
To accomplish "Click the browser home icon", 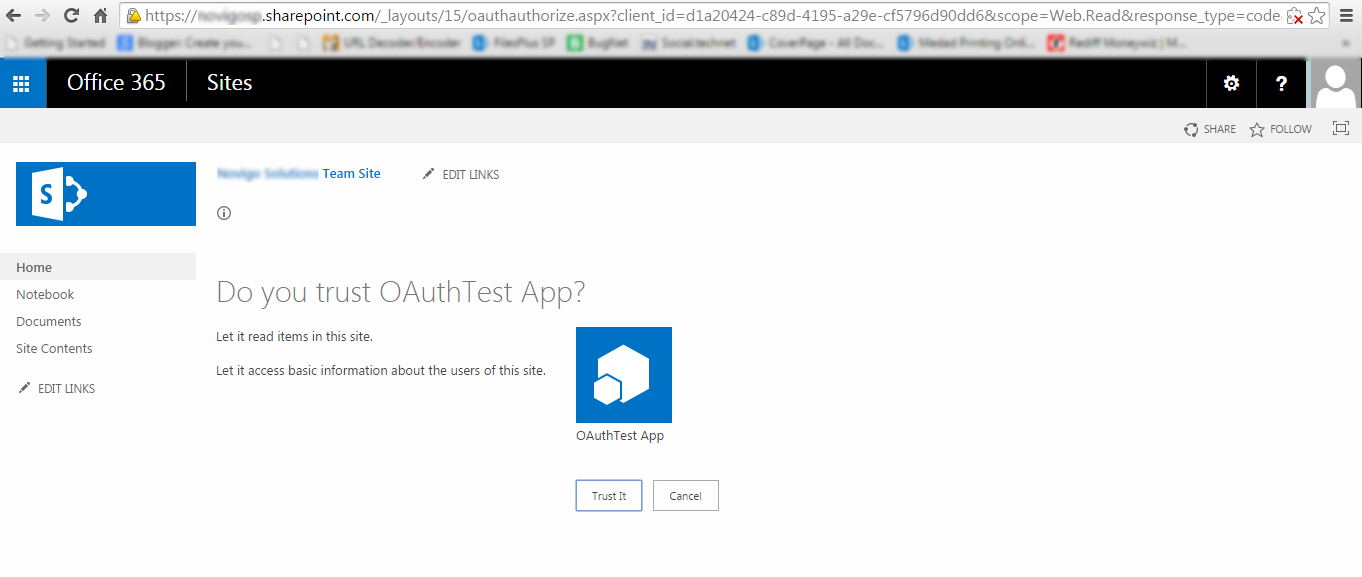I will point(99,16).
